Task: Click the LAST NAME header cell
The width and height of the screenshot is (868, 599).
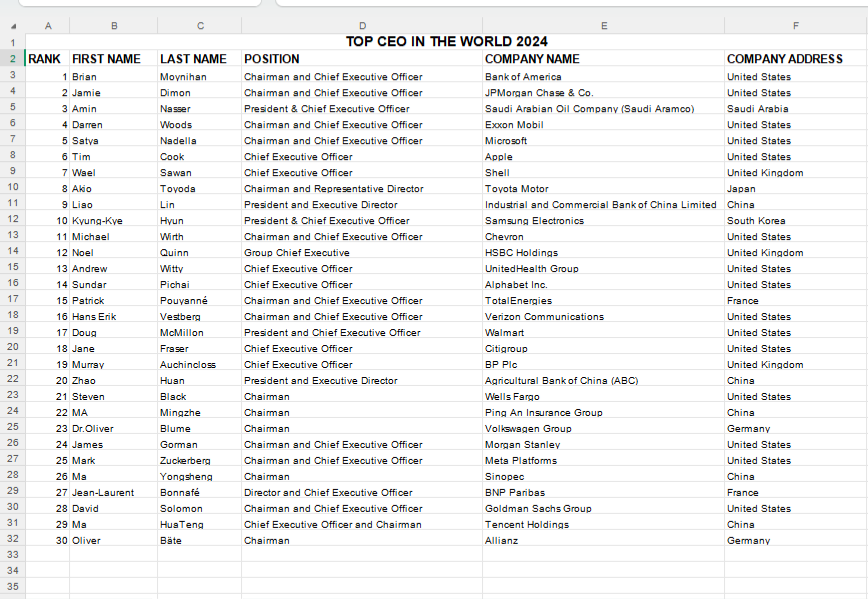Action: click(x=200, y=59)
